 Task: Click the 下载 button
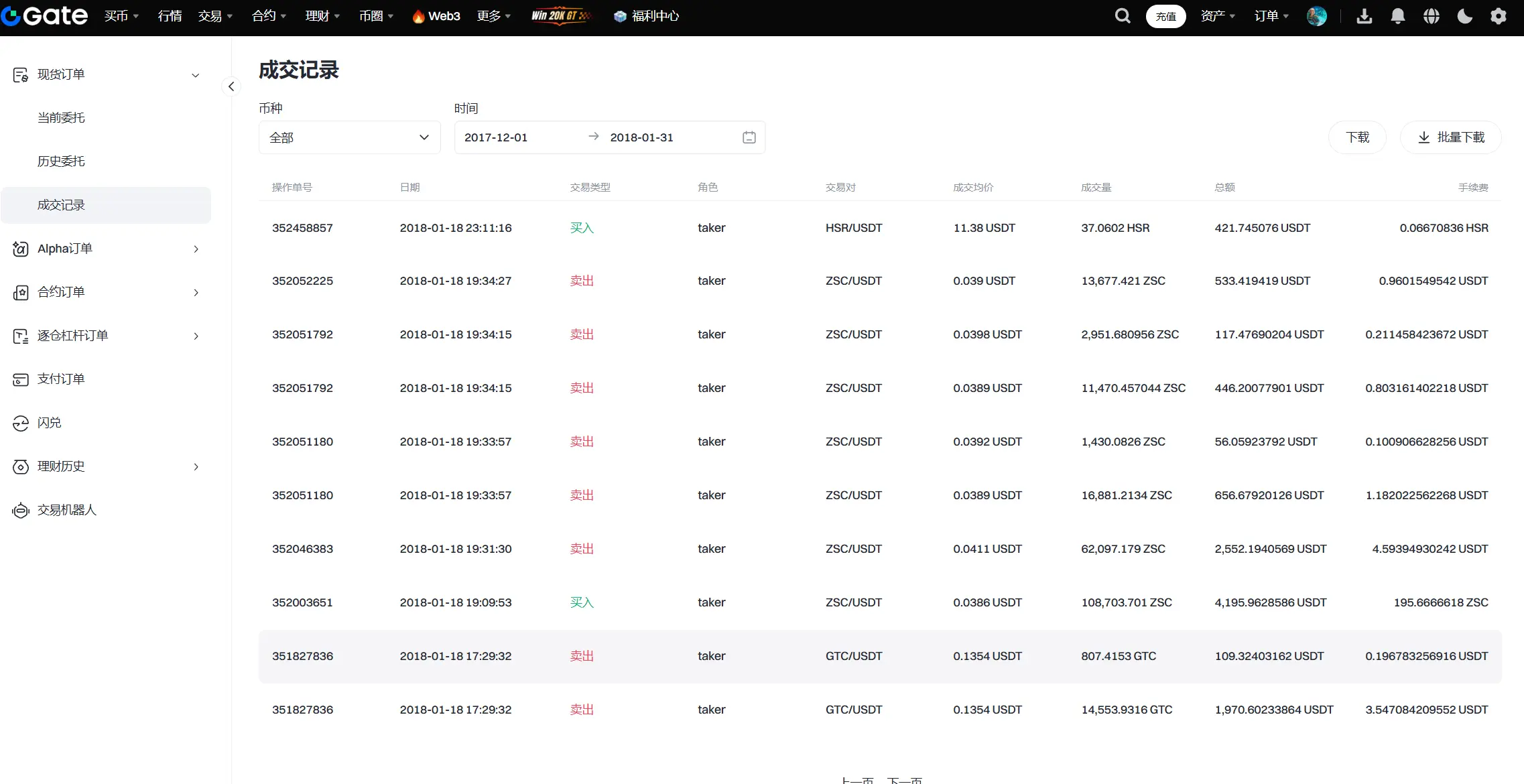point(1357,137)
